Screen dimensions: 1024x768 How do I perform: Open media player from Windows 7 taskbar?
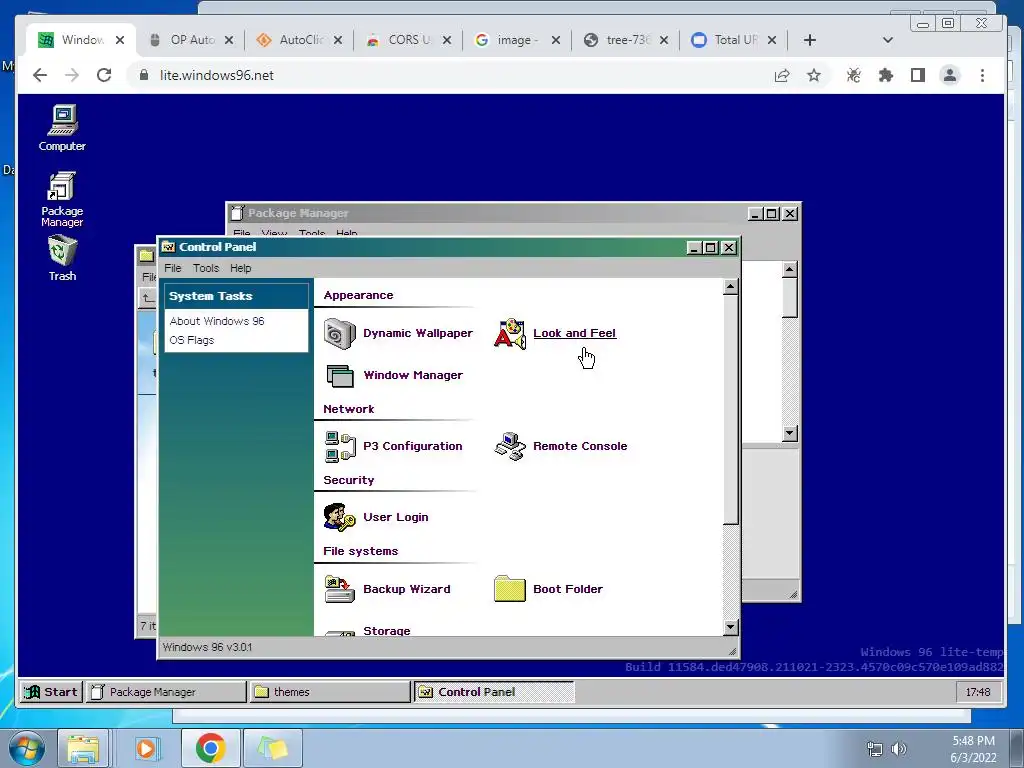click(146, 748)
